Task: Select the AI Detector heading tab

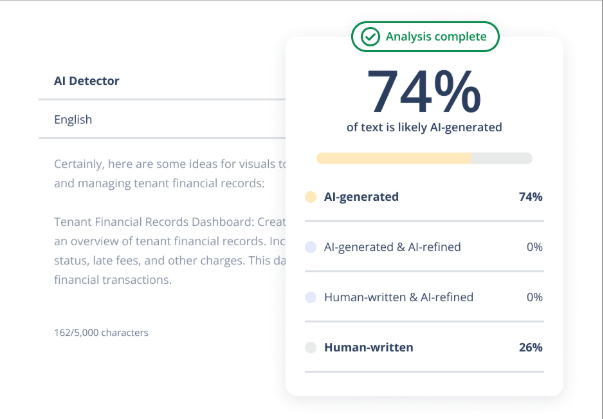Action: click(87, 81)
